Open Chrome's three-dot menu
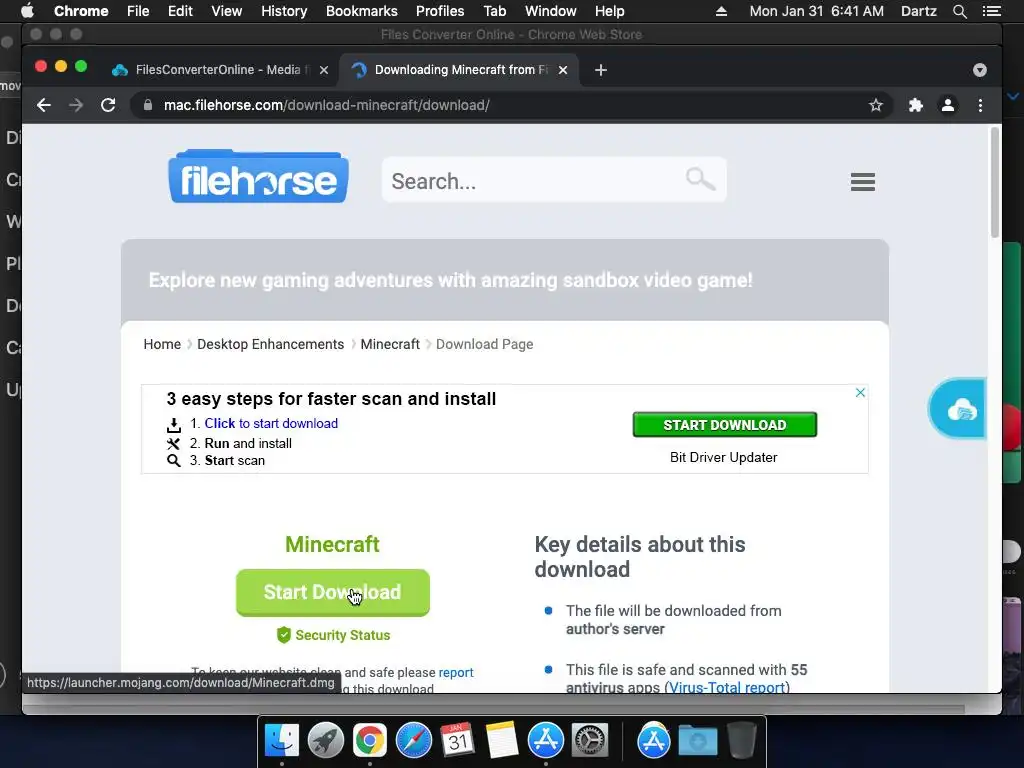 pos(980,105)
